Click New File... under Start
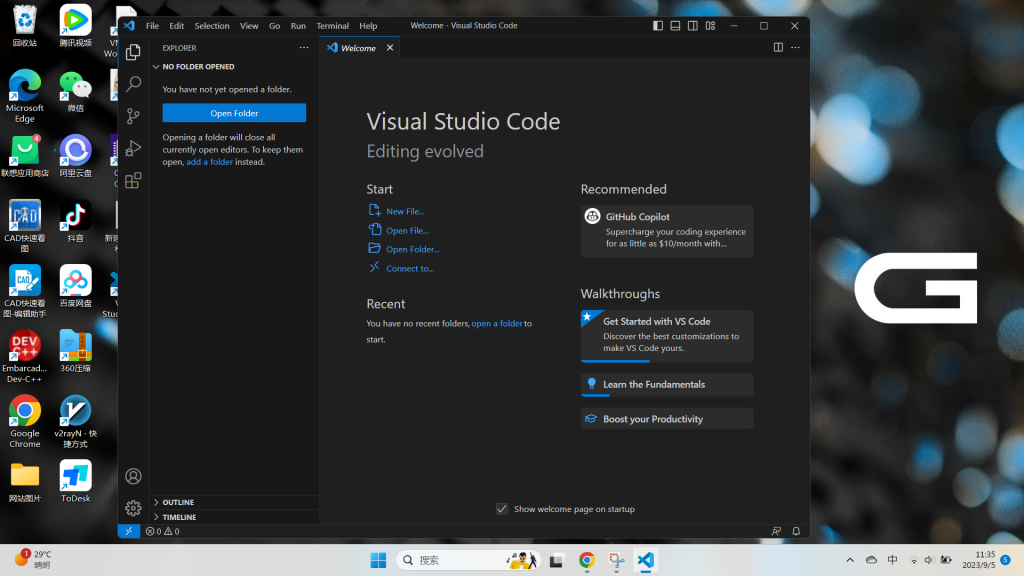1024x576 pixels. pos(397,211)
